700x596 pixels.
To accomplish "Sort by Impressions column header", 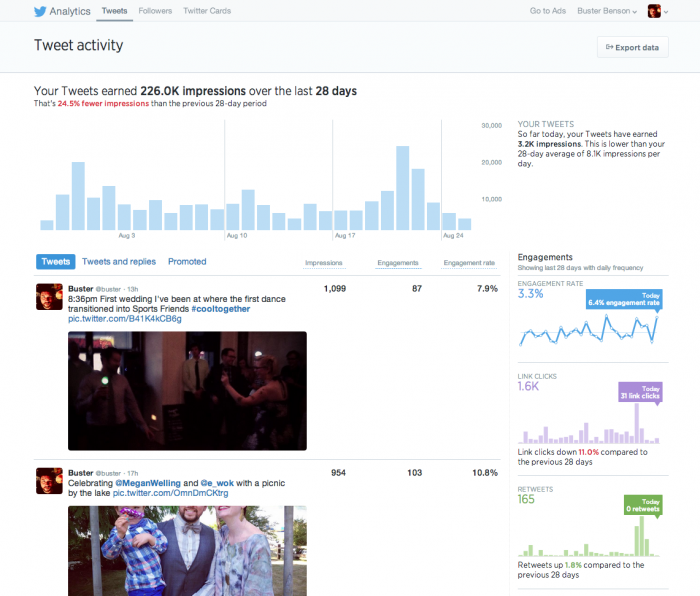I will 323,263.
